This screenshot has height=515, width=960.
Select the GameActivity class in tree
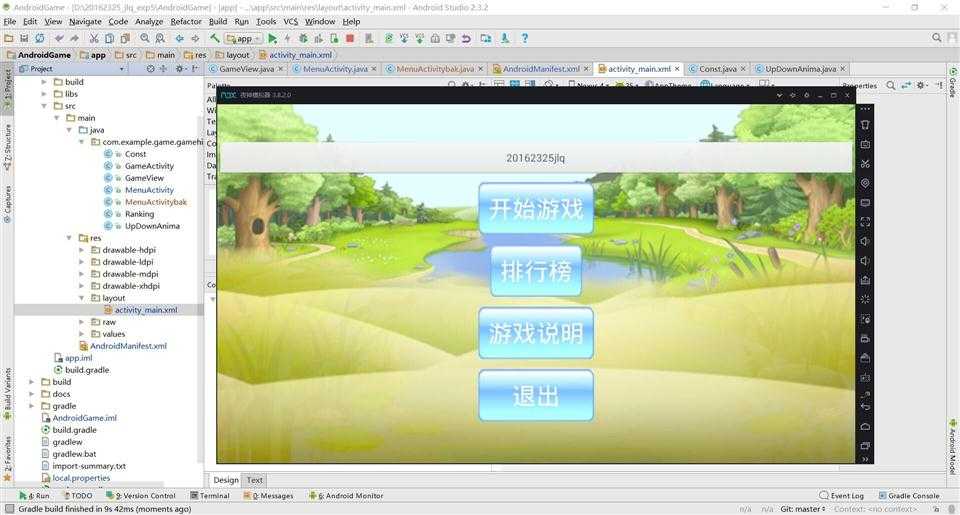pyautogui.click(x=149, y=166)
